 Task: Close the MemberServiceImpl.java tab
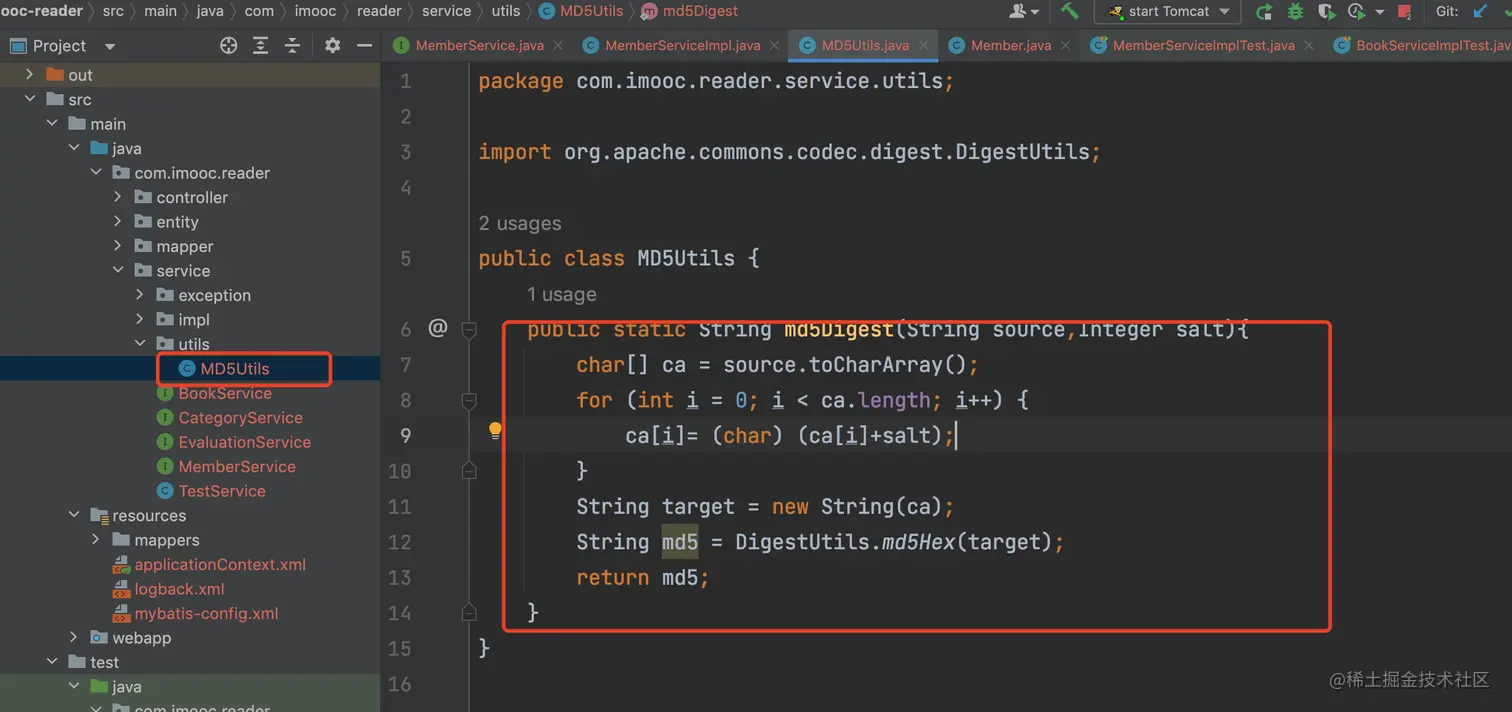774,45
